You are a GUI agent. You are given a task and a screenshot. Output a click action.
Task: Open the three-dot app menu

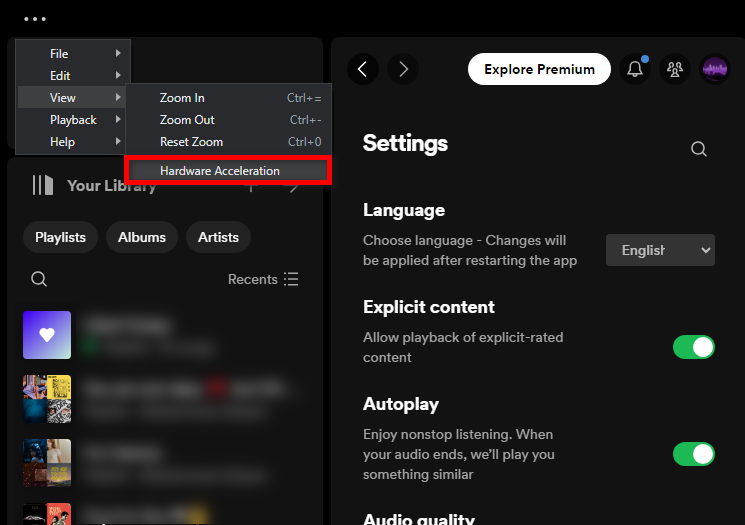click(x=35, y=19)
